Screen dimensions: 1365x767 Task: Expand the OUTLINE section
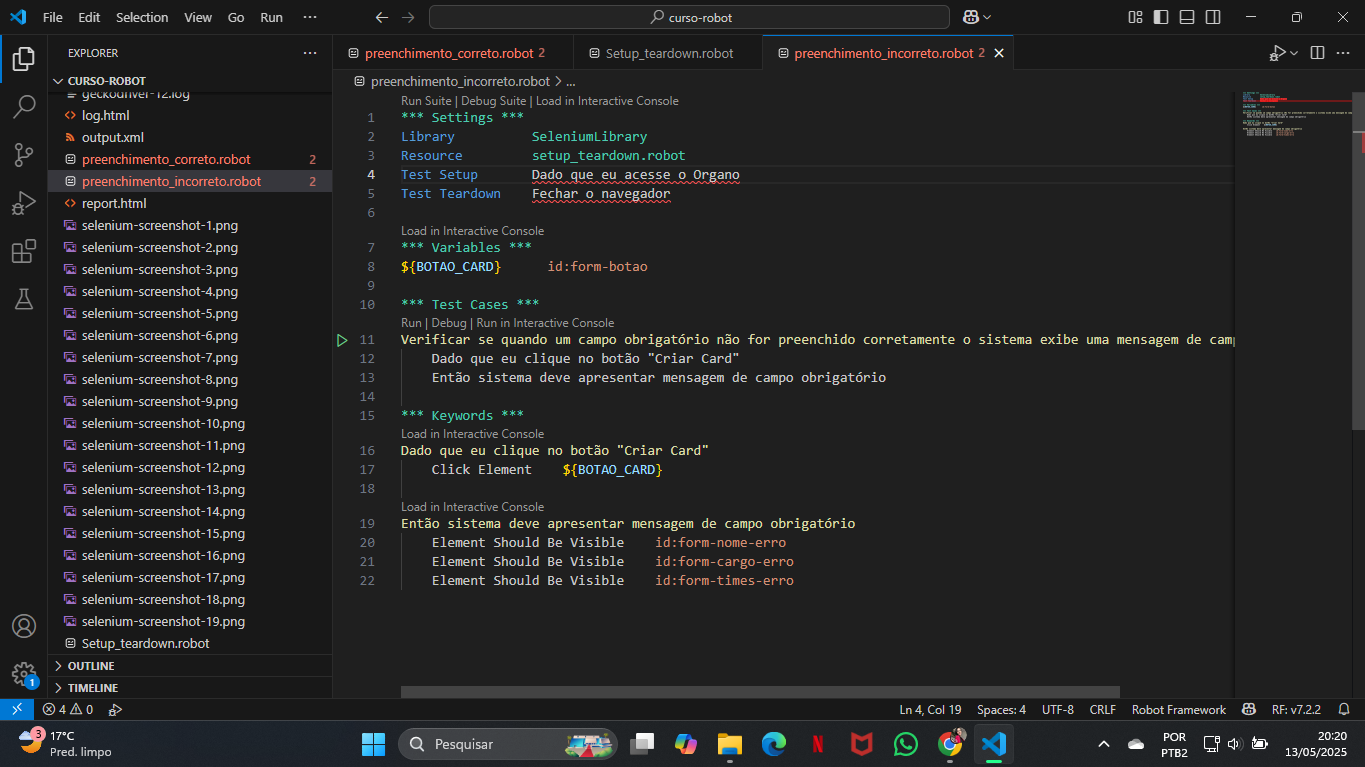[x=190, y=666]
